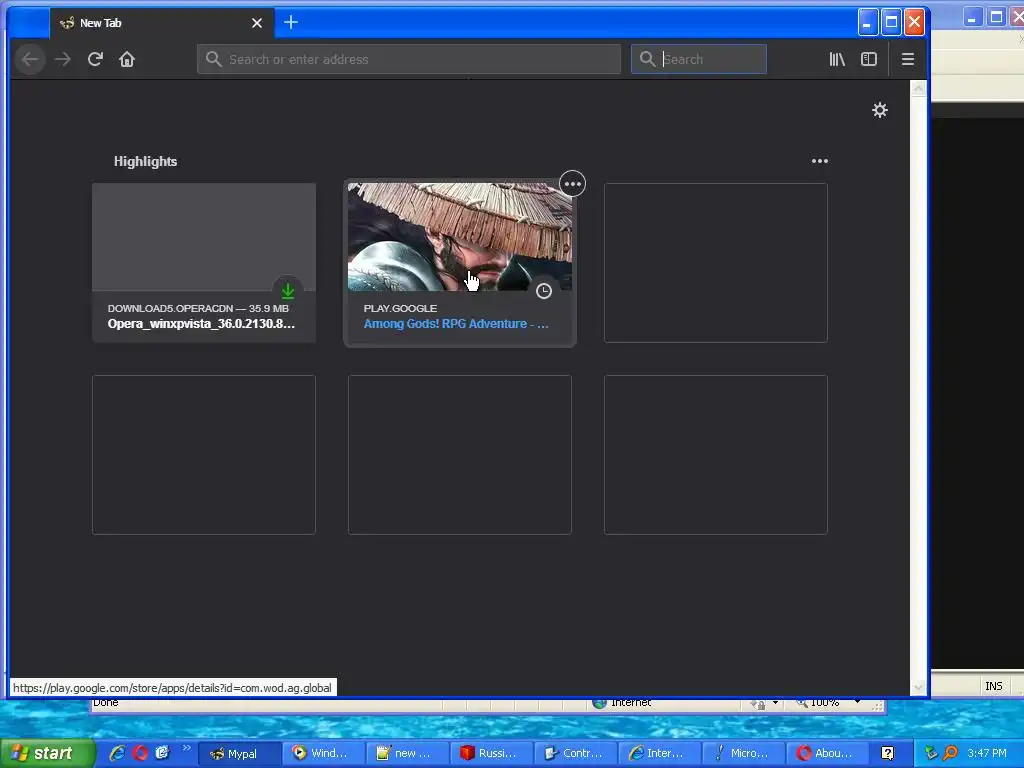Click the page scrollbar up arrow
Screen dimensions: 1024x768
tap(918, 88)
